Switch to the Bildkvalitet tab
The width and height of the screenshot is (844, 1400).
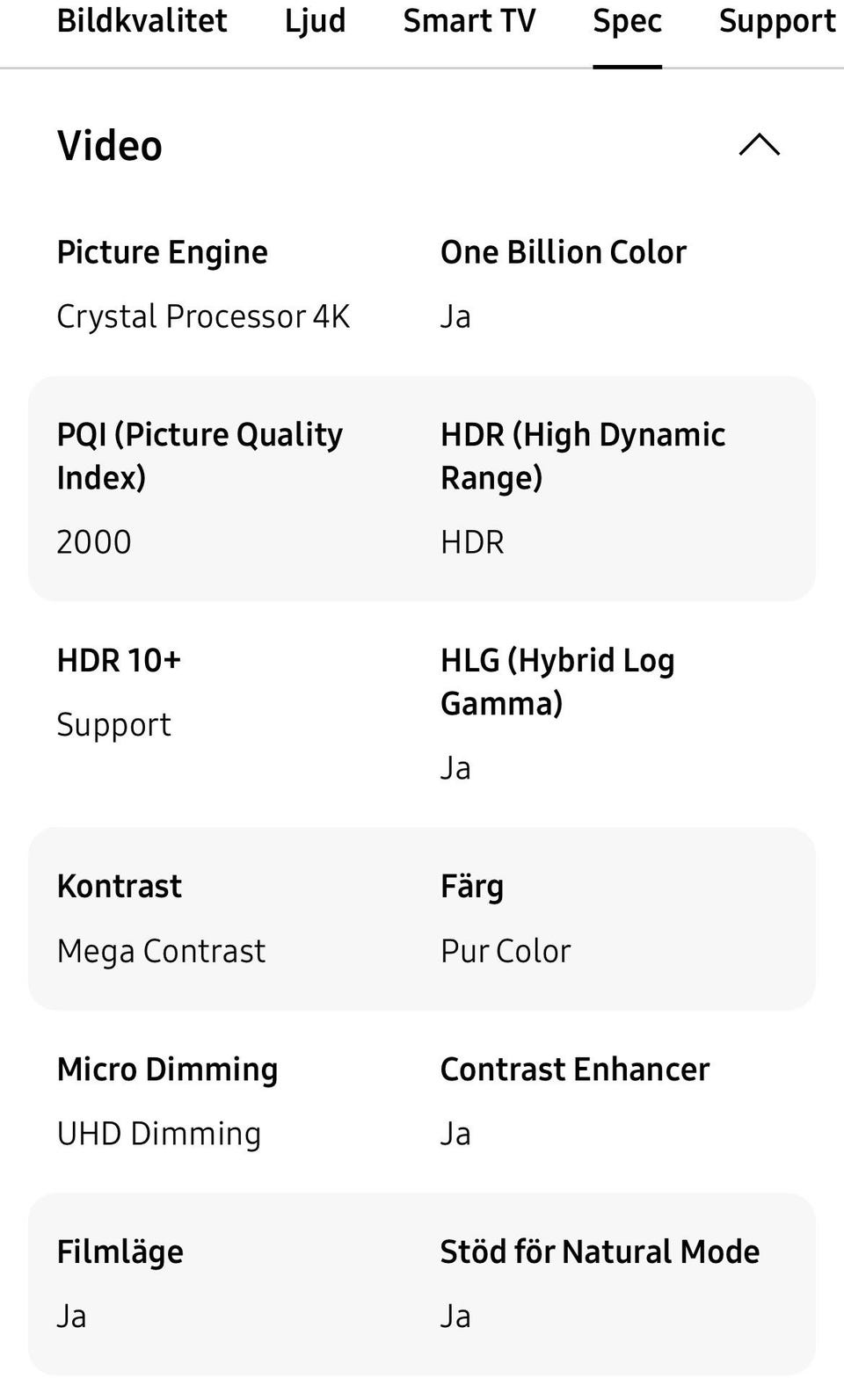142,21
